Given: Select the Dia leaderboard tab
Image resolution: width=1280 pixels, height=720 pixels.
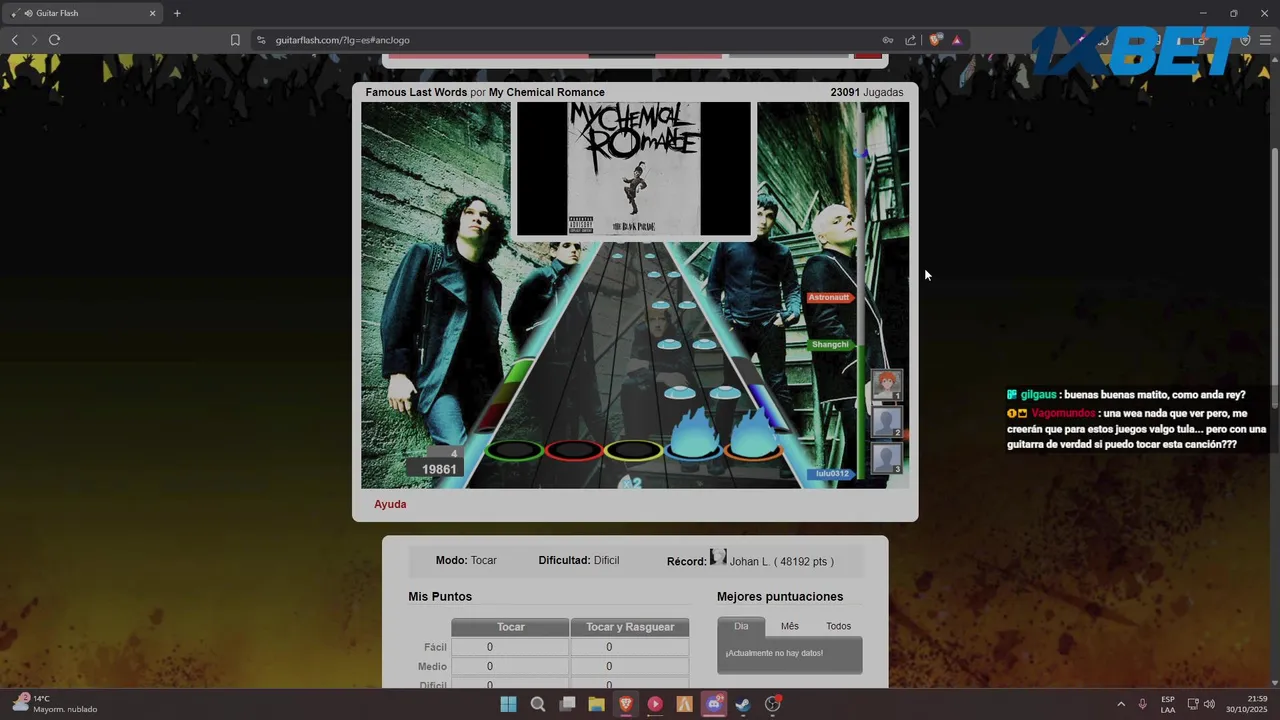Looking at the screenshot, I should [741, 626].
